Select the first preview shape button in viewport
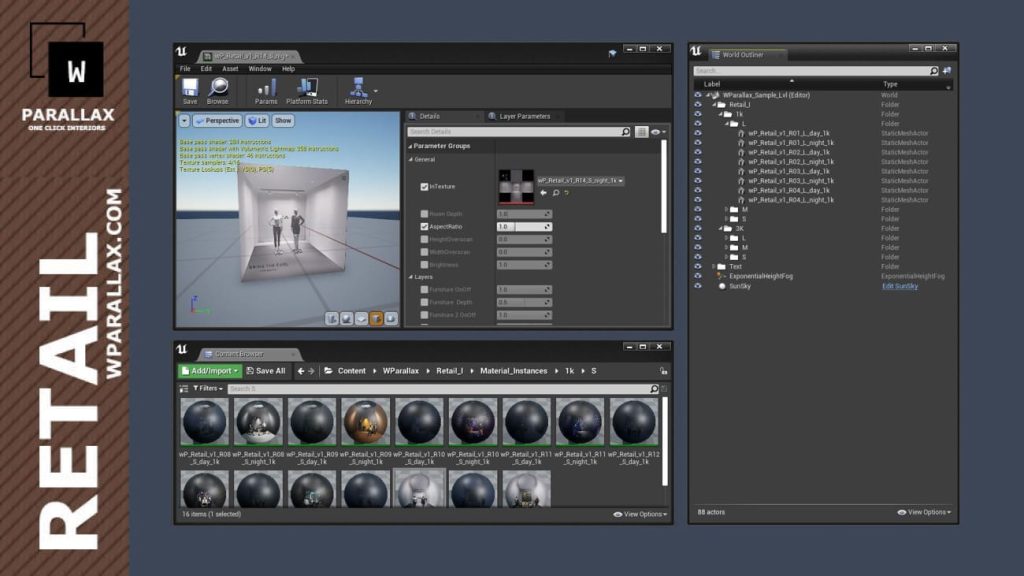Viewport: 1024px width, 576px height. [x=332, y=319]
